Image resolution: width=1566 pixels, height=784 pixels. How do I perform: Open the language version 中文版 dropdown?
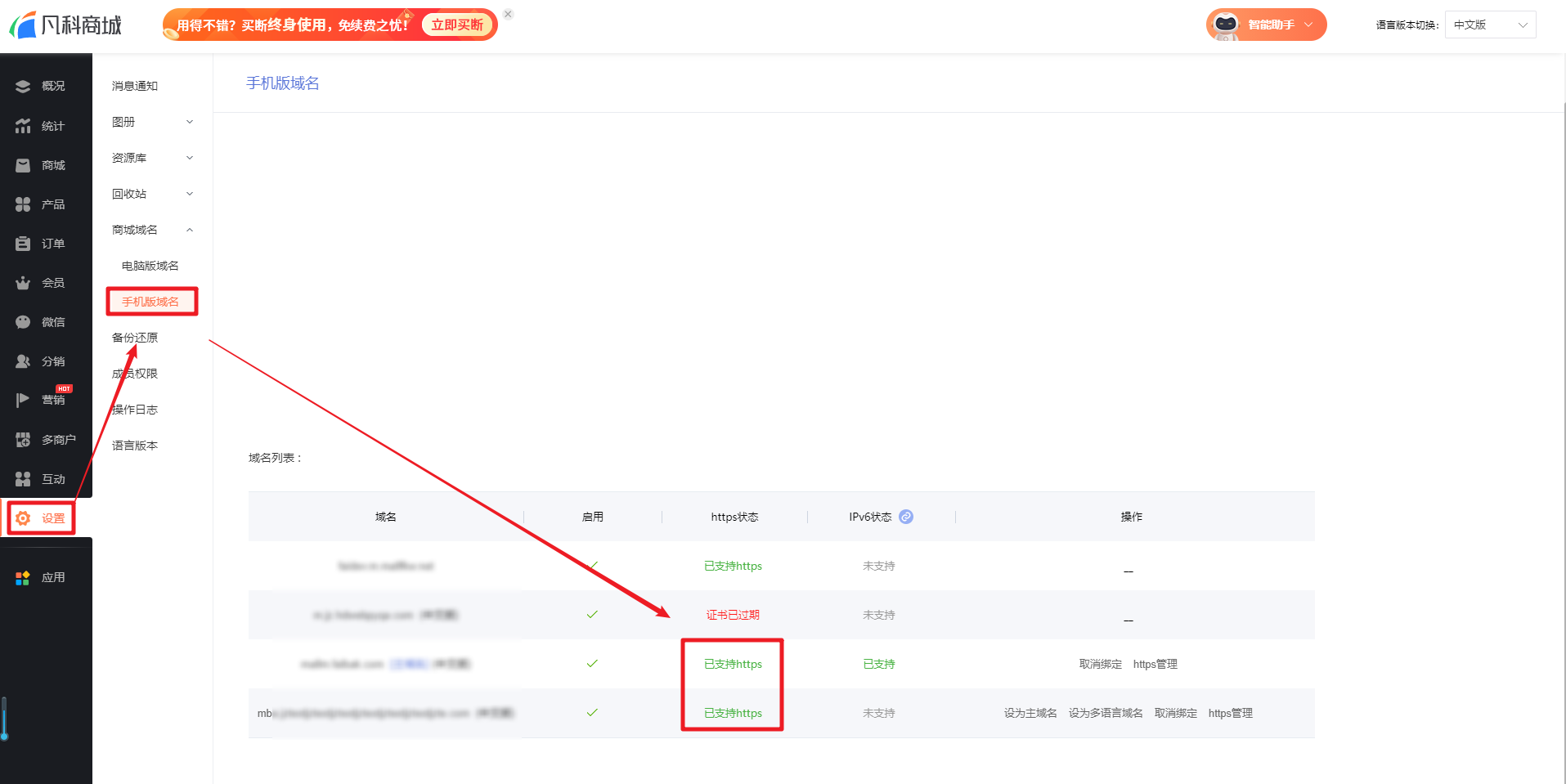pos(1489,25)
